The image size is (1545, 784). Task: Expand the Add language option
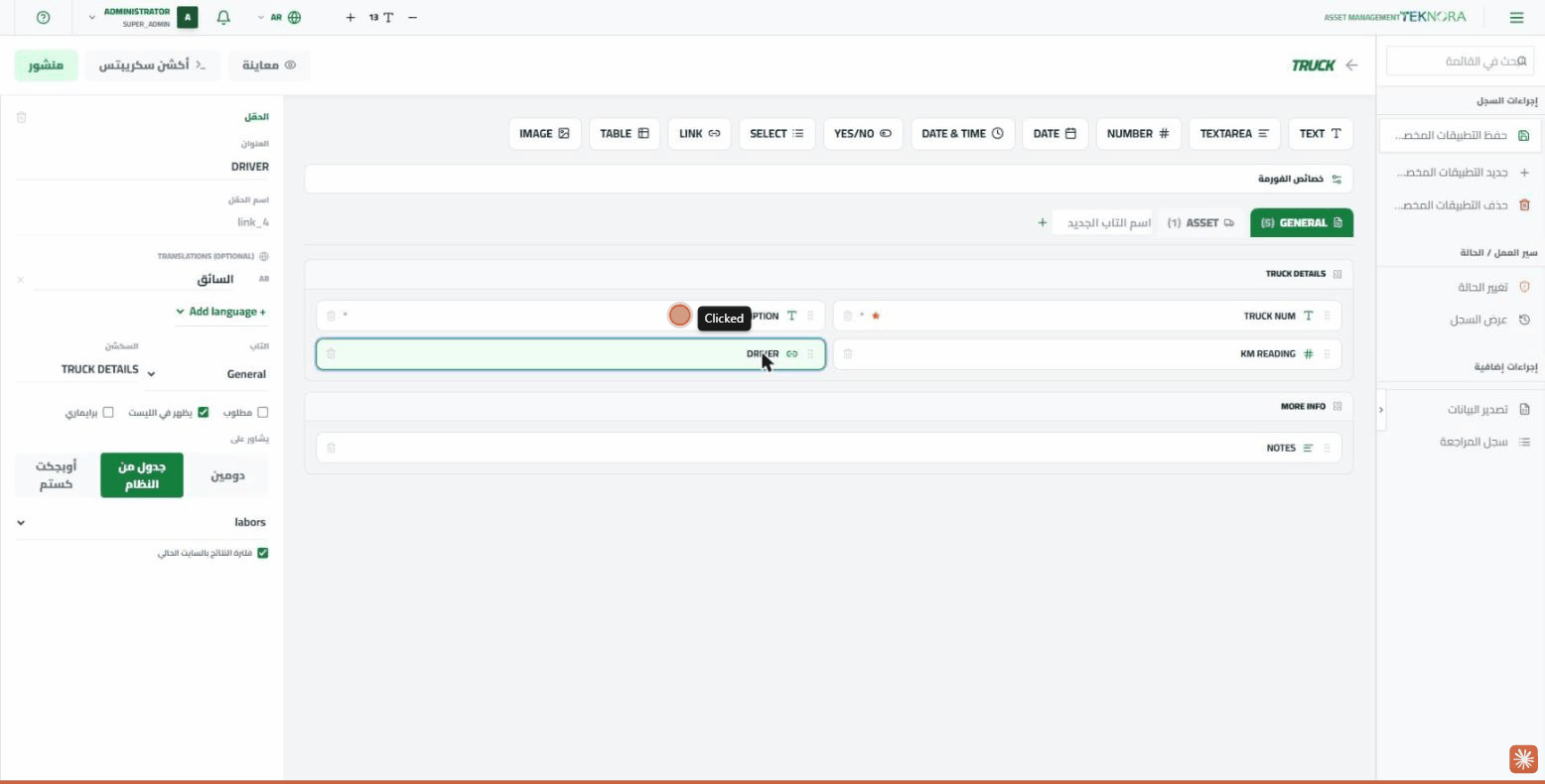221,312
